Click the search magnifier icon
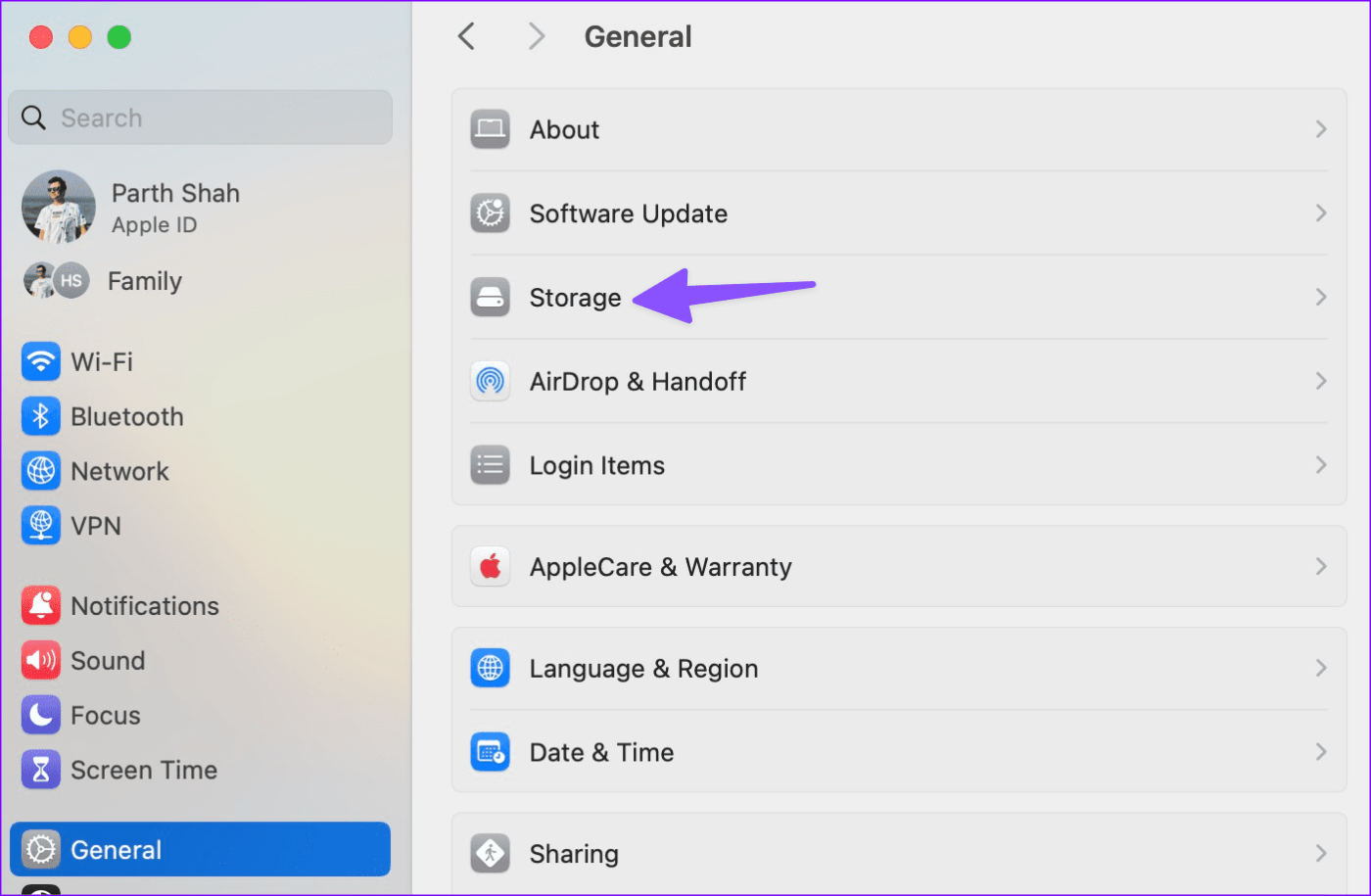1371x896 pixels. point(33,118)
